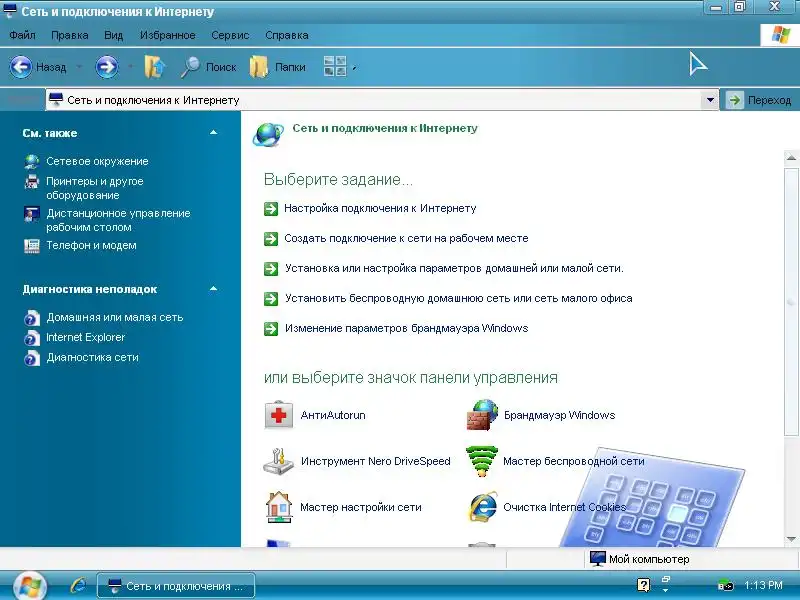The image size is (800, 600).
Task: Open Дистанционное управление рабочим столом
Action: [x=118, y=220]
